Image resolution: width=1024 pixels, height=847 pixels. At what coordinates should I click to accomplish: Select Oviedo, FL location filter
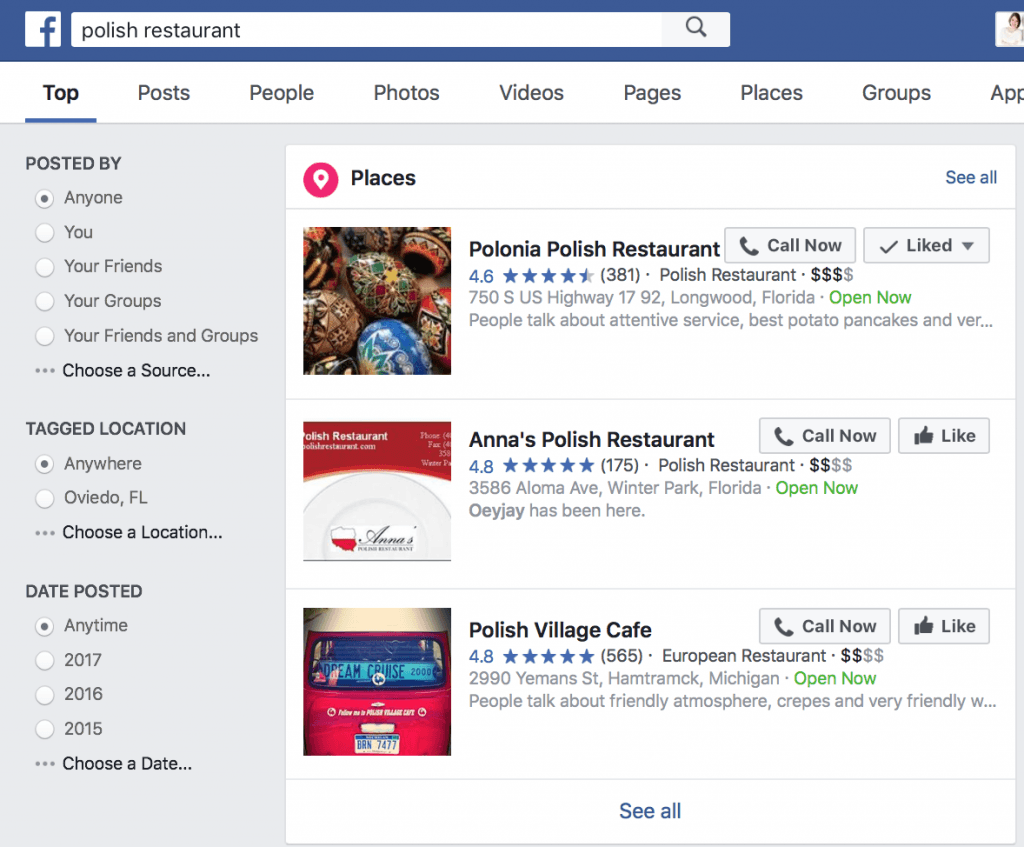click(x=44, y=498)
